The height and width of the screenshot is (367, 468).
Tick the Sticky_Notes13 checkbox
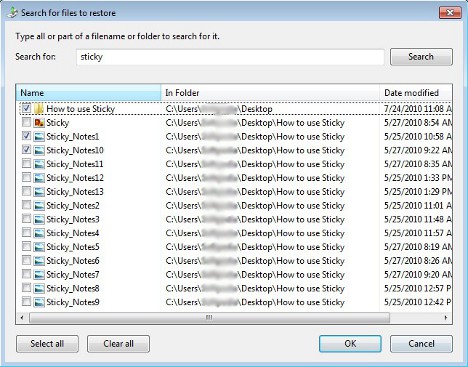26,191
